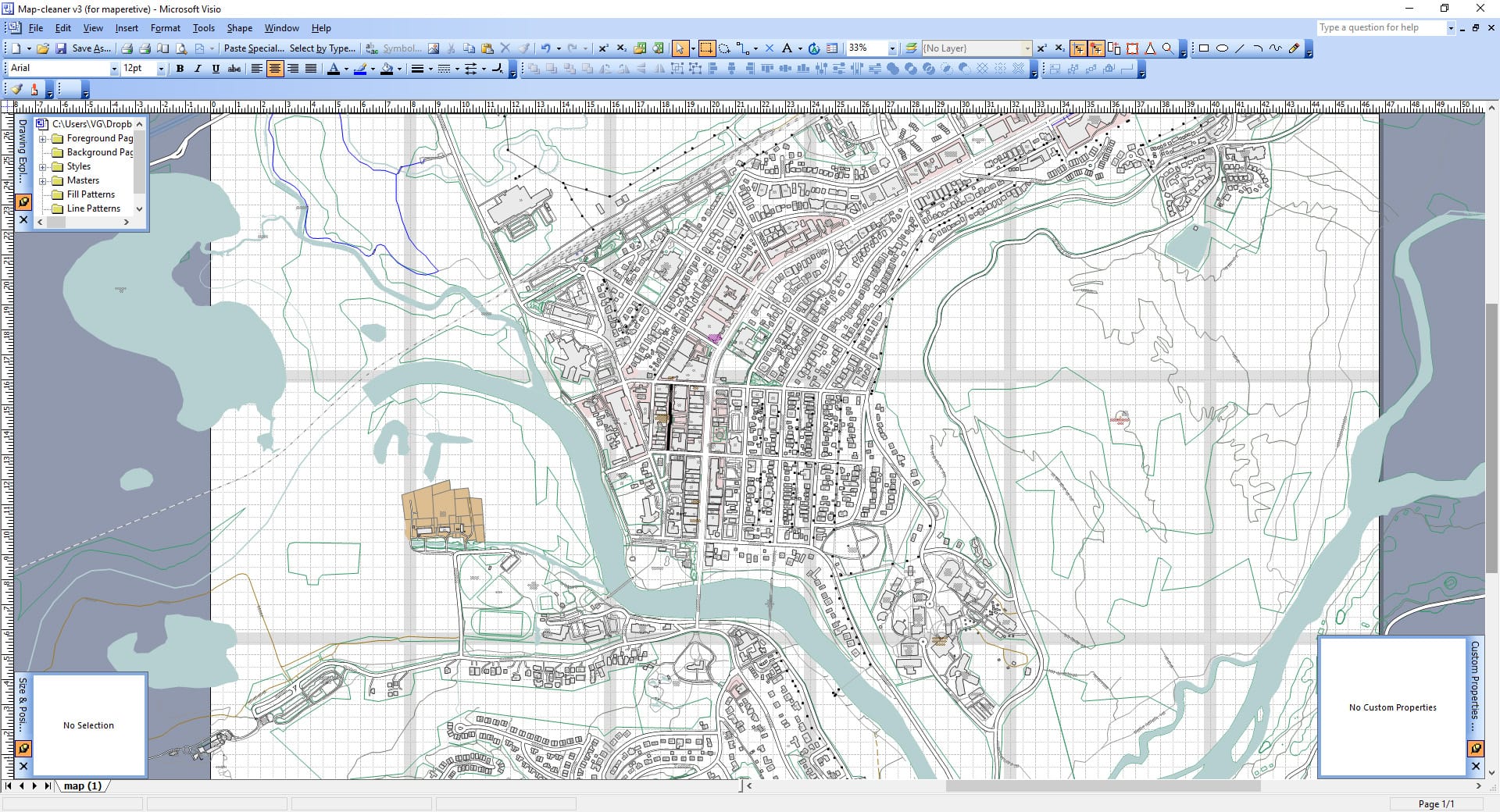Click the Select by Type button

tap(322, 48)
